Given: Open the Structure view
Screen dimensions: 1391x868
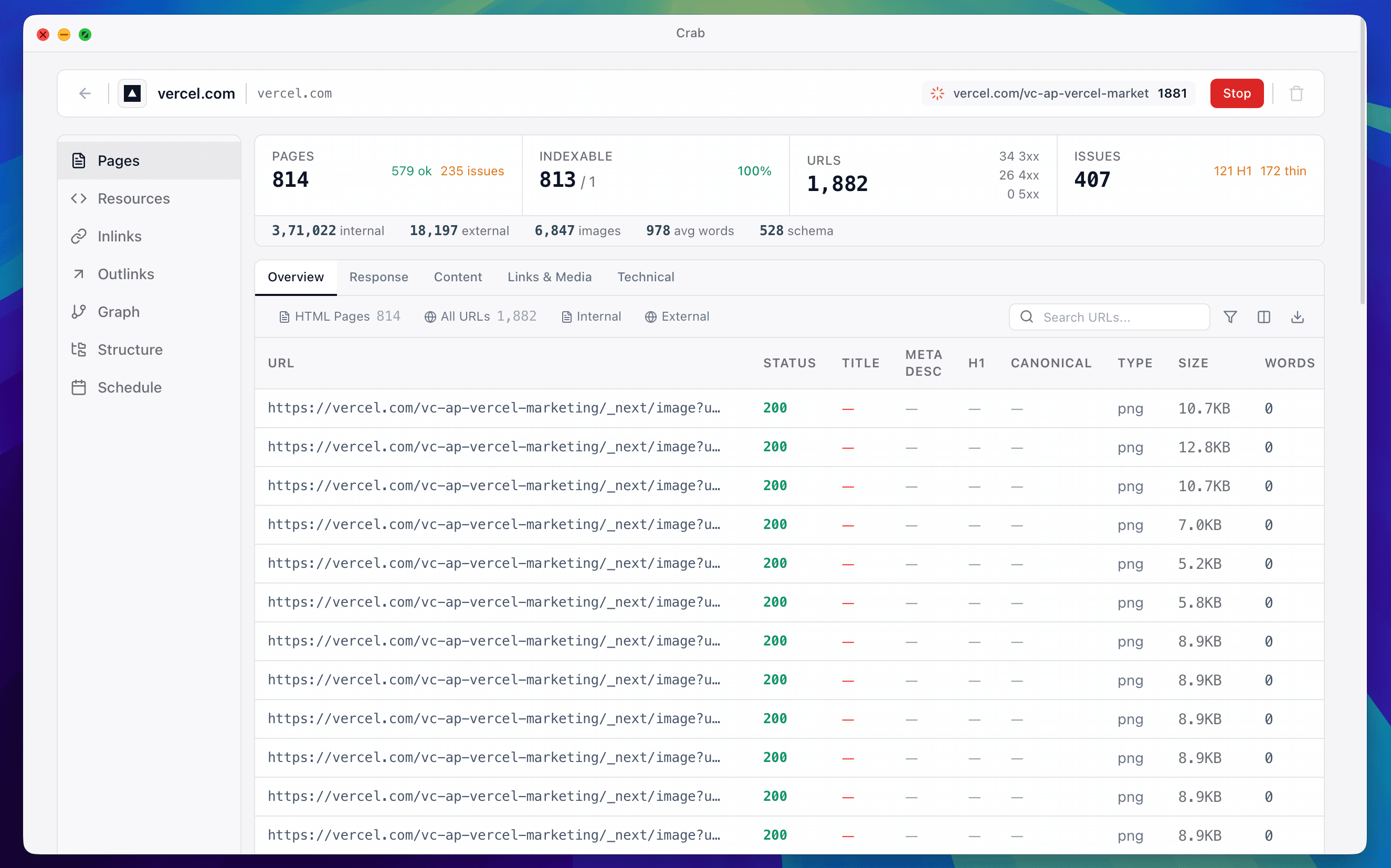Looking at the screenshot, I should click(x=130, y=349).
